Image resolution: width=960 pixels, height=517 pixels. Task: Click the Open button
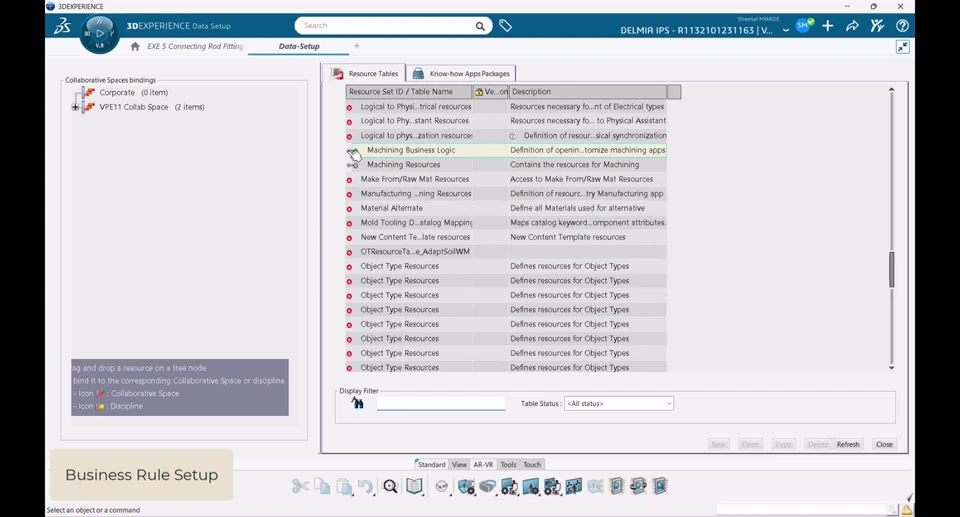click(749, 444)
